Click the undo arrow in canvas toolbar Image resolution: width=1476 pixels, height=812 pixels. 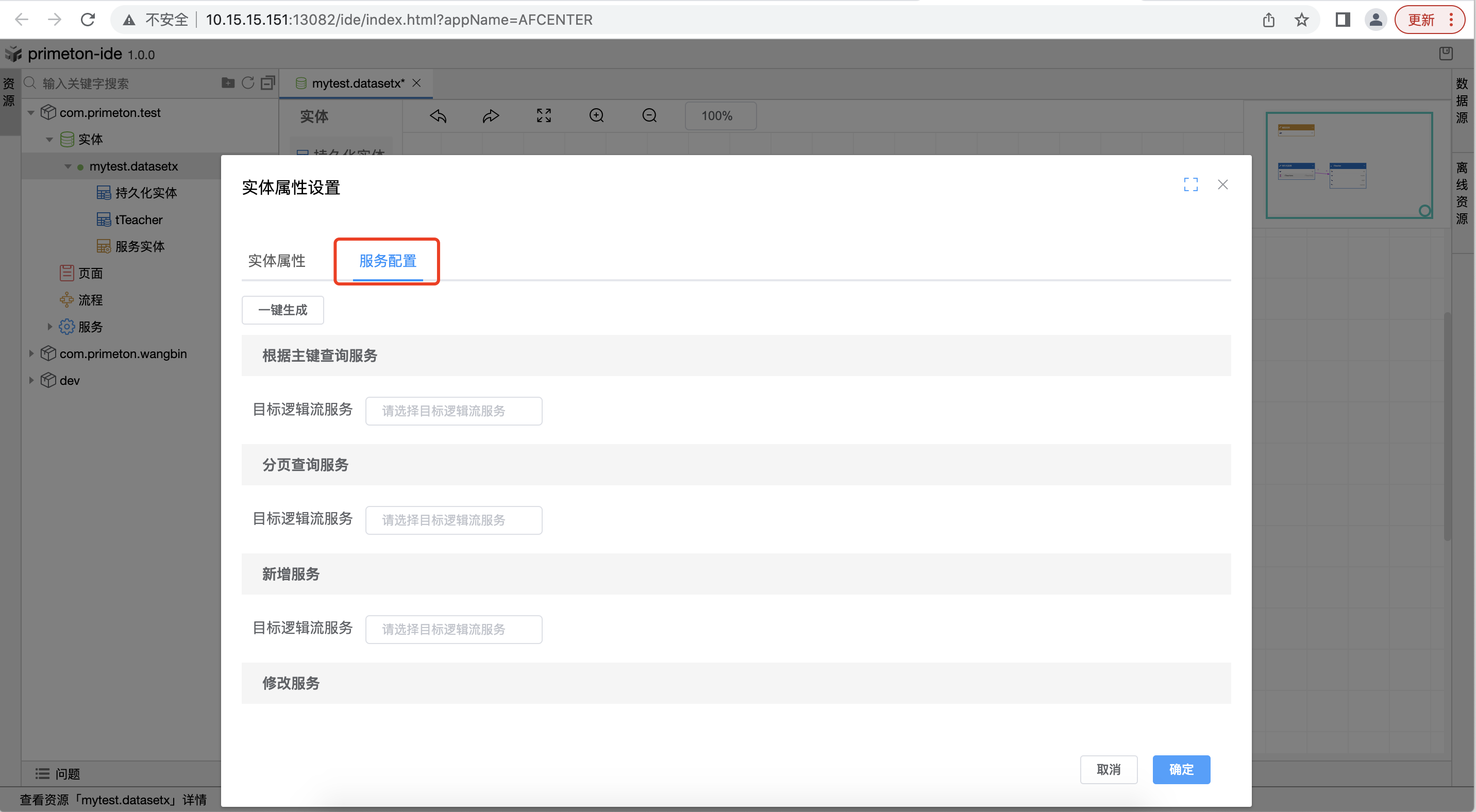[439, 116]
